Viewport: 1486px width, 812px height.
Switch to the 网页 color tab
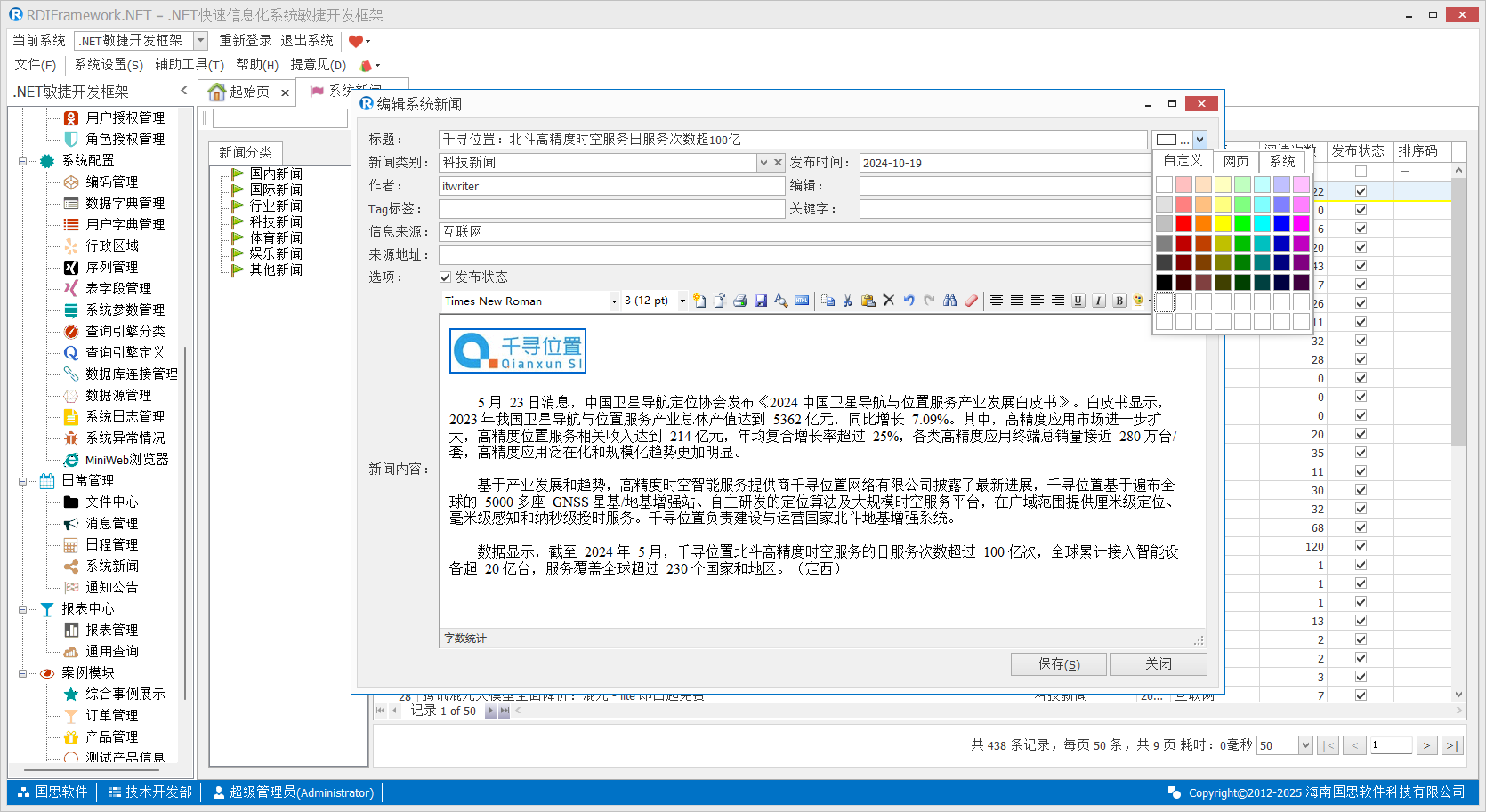(x=1235, y=161)
